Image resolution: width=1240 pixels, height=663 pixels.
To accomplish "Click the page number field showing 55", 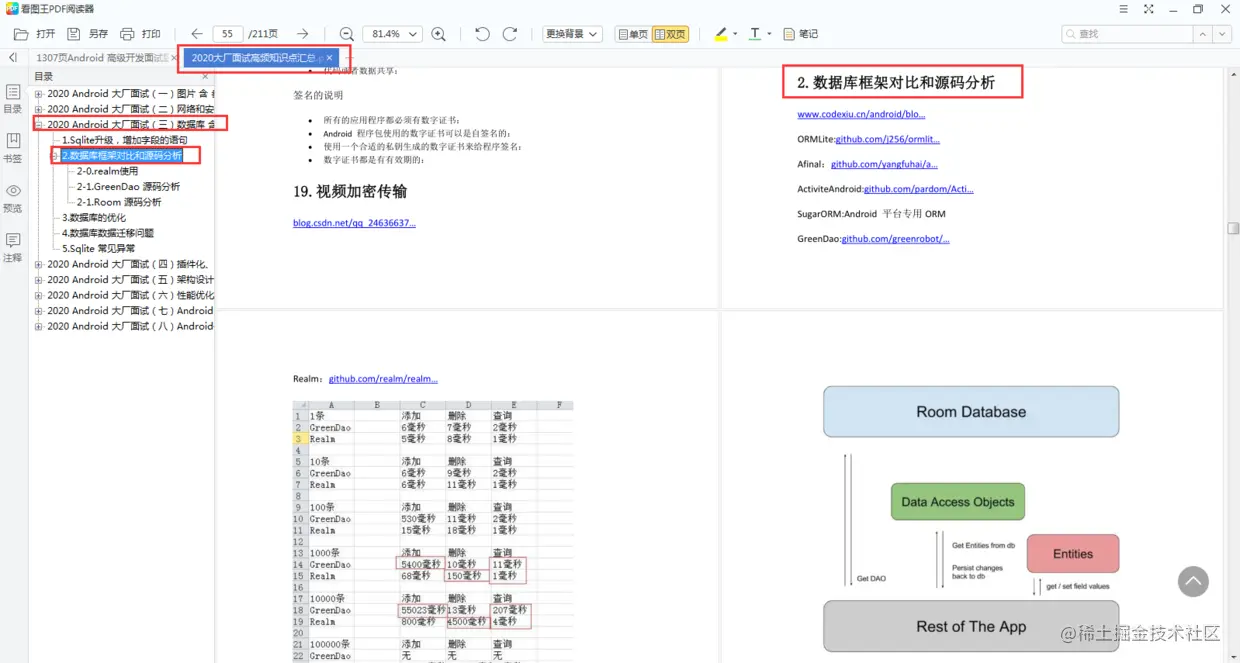I will click(228, 34).
